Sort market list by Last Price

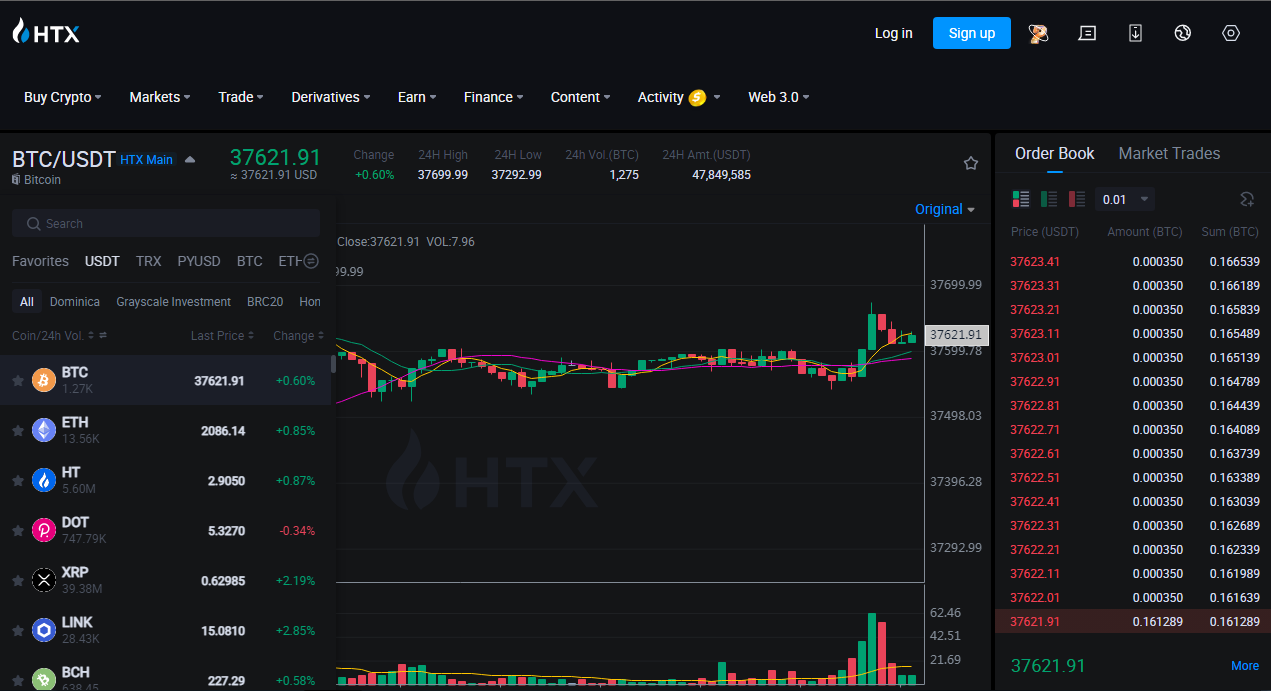(222, 336)
